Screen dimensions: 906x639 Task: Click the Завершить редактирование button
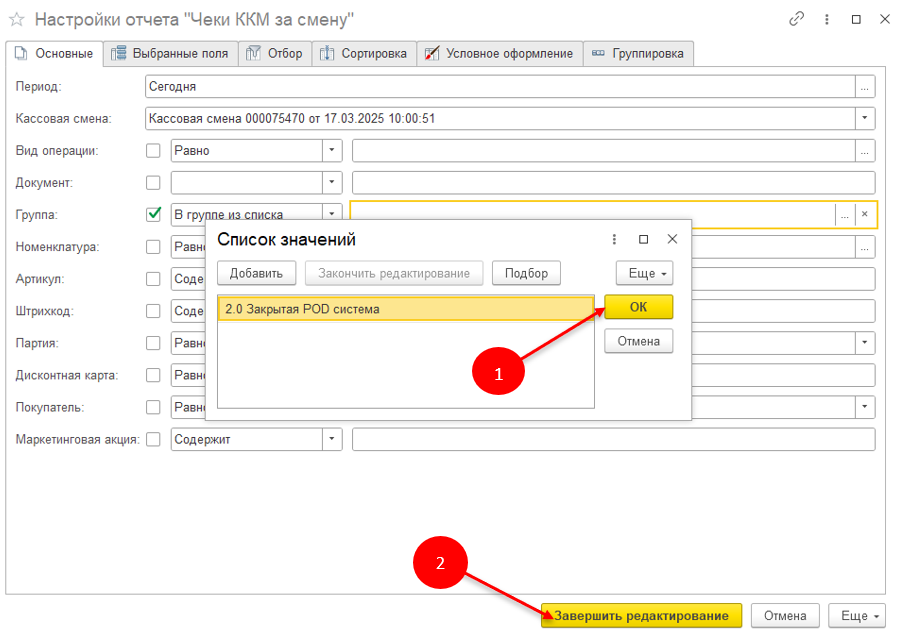641,615
